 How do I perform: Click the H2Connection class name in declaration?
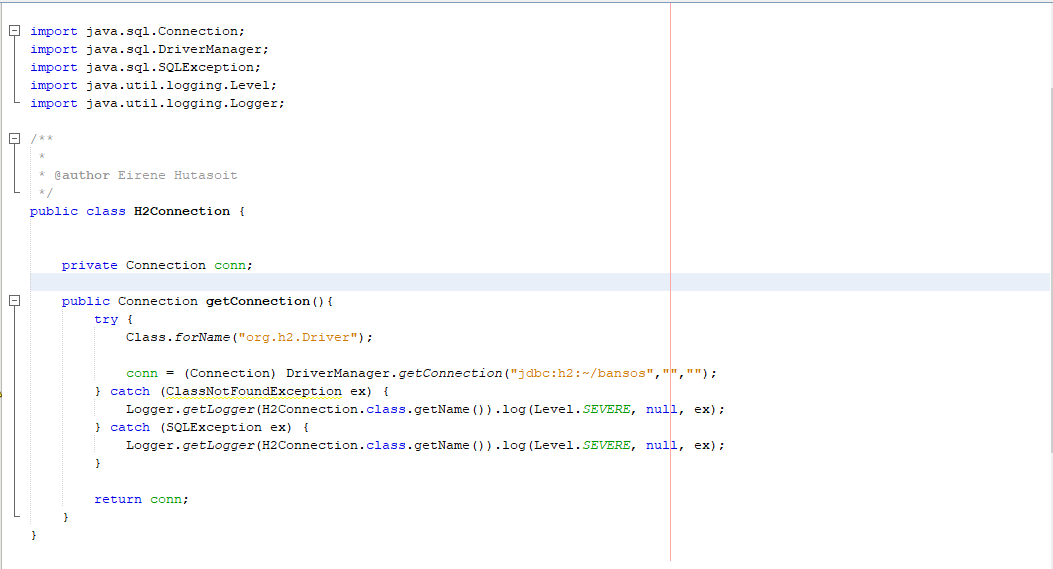(182, 211)
